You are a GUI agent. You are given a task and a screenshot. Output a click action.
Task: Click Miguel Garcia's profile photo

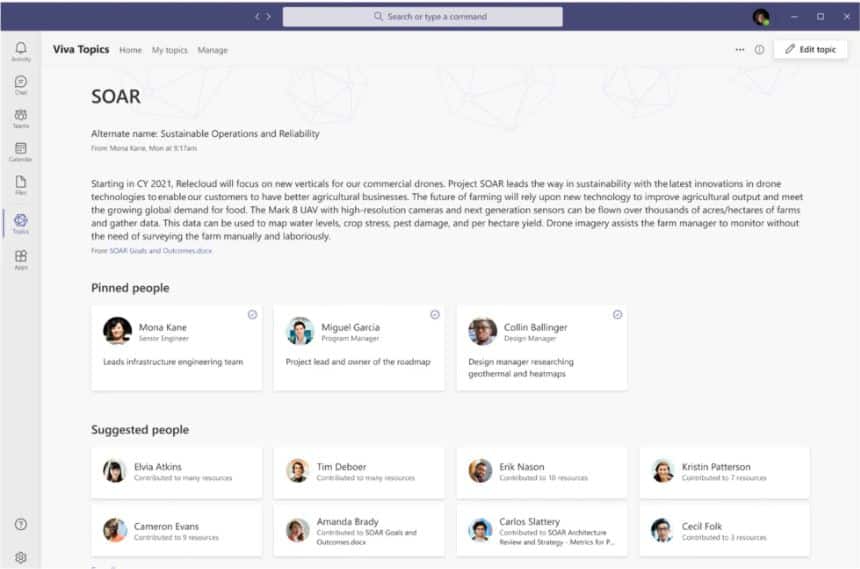300,331
